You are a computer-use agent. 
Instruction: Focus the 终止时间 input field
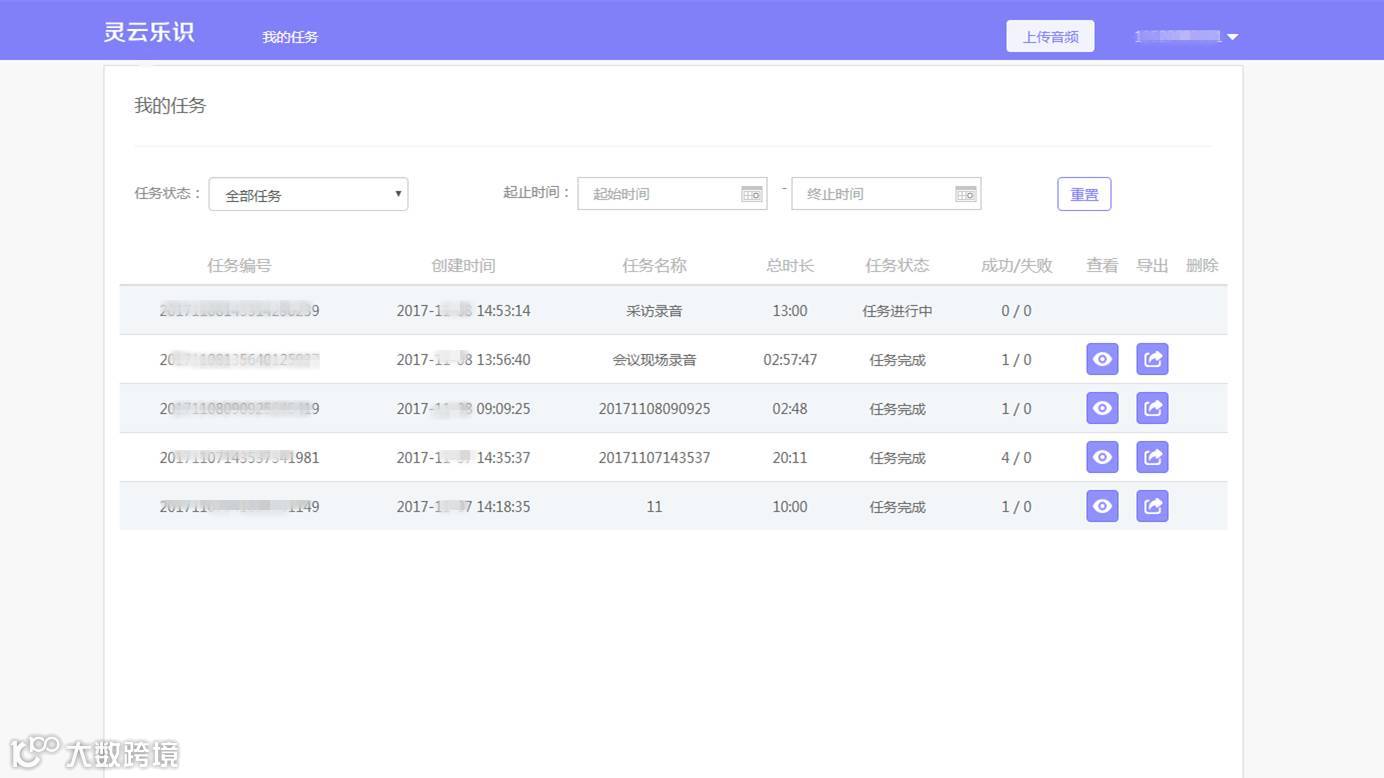[886, 194]
